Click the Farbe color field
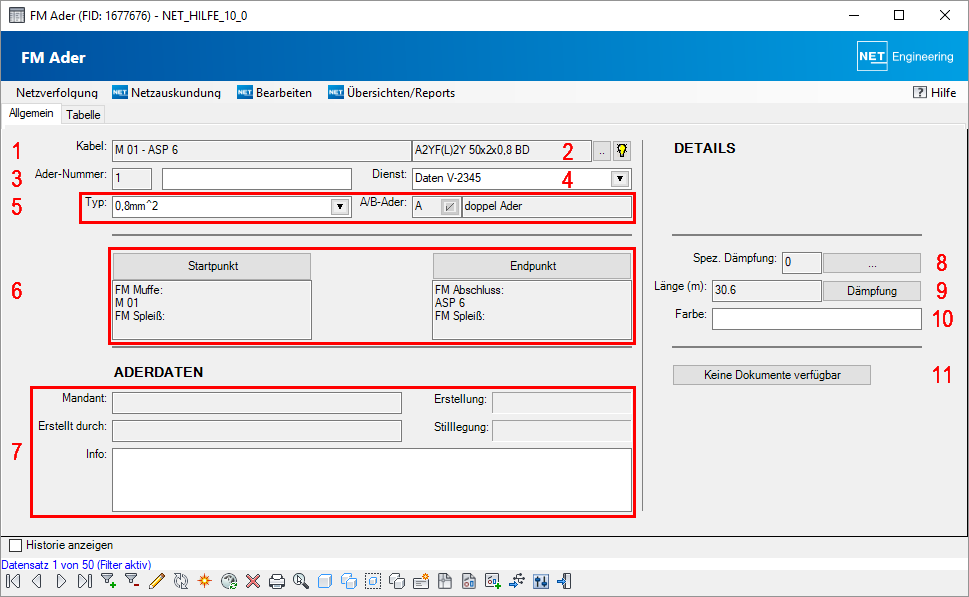Viewport: 969px width, 597px height. click(816, 319)
